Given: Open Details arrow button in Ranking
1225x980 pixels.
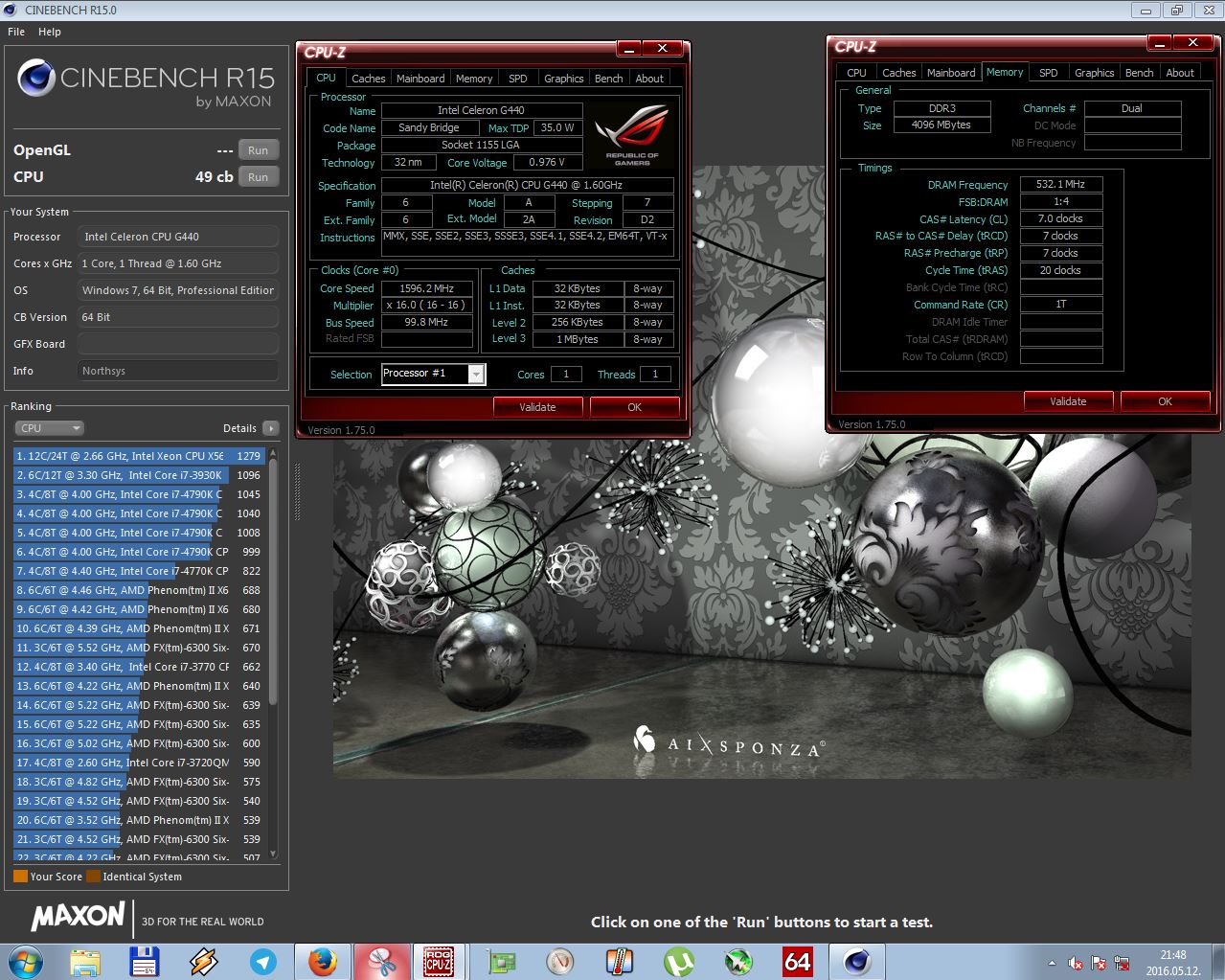Looking at the screenshot, I should 271,428.
